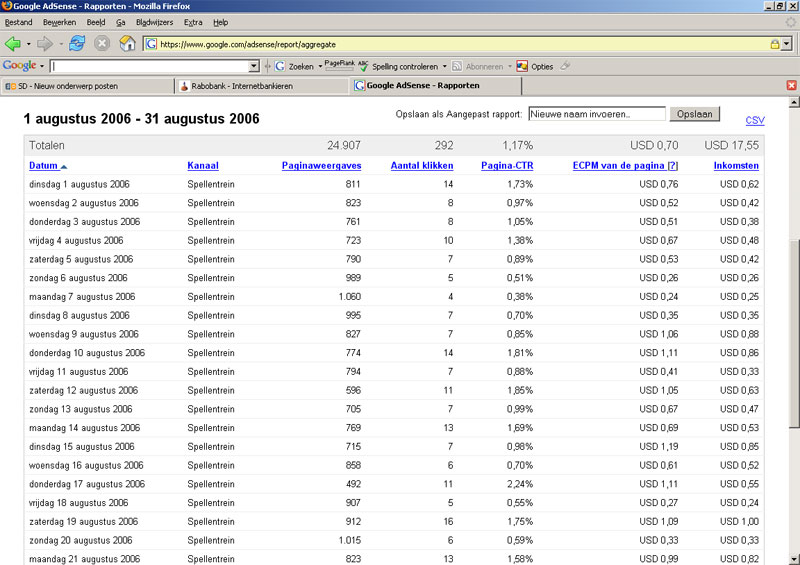Click the Forward arrow button
This screenshot has width=800, height=565.
(x=45, y=44)
